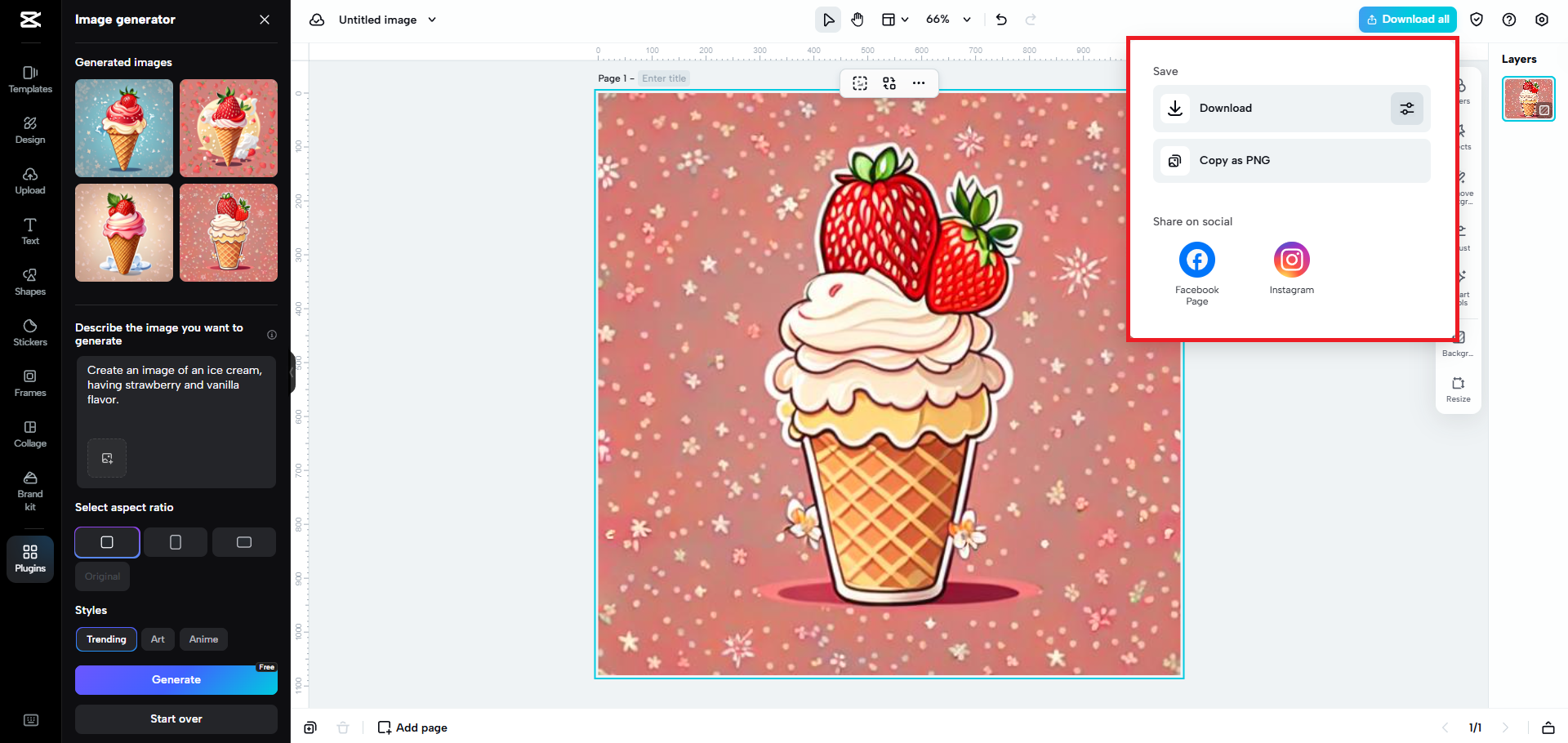Click Copy as PNG in the Save panel
Image resolution: width=1568 pixels, height=743 pixels.
[1290, 160]
